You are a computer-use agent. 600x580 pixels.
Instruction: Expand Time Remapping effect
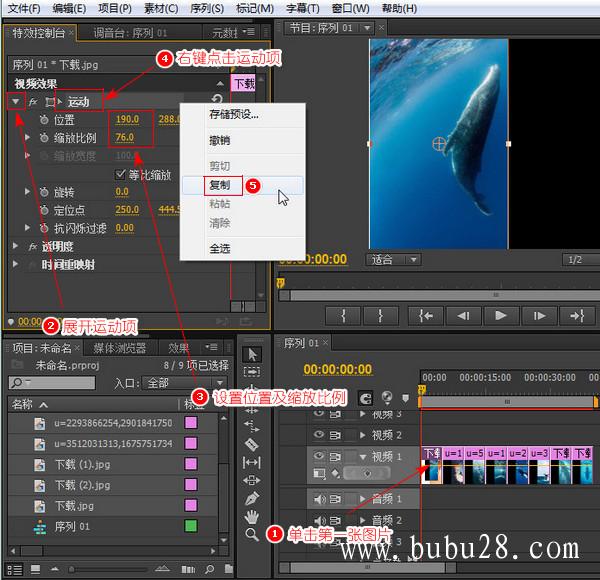pos(15,264)
